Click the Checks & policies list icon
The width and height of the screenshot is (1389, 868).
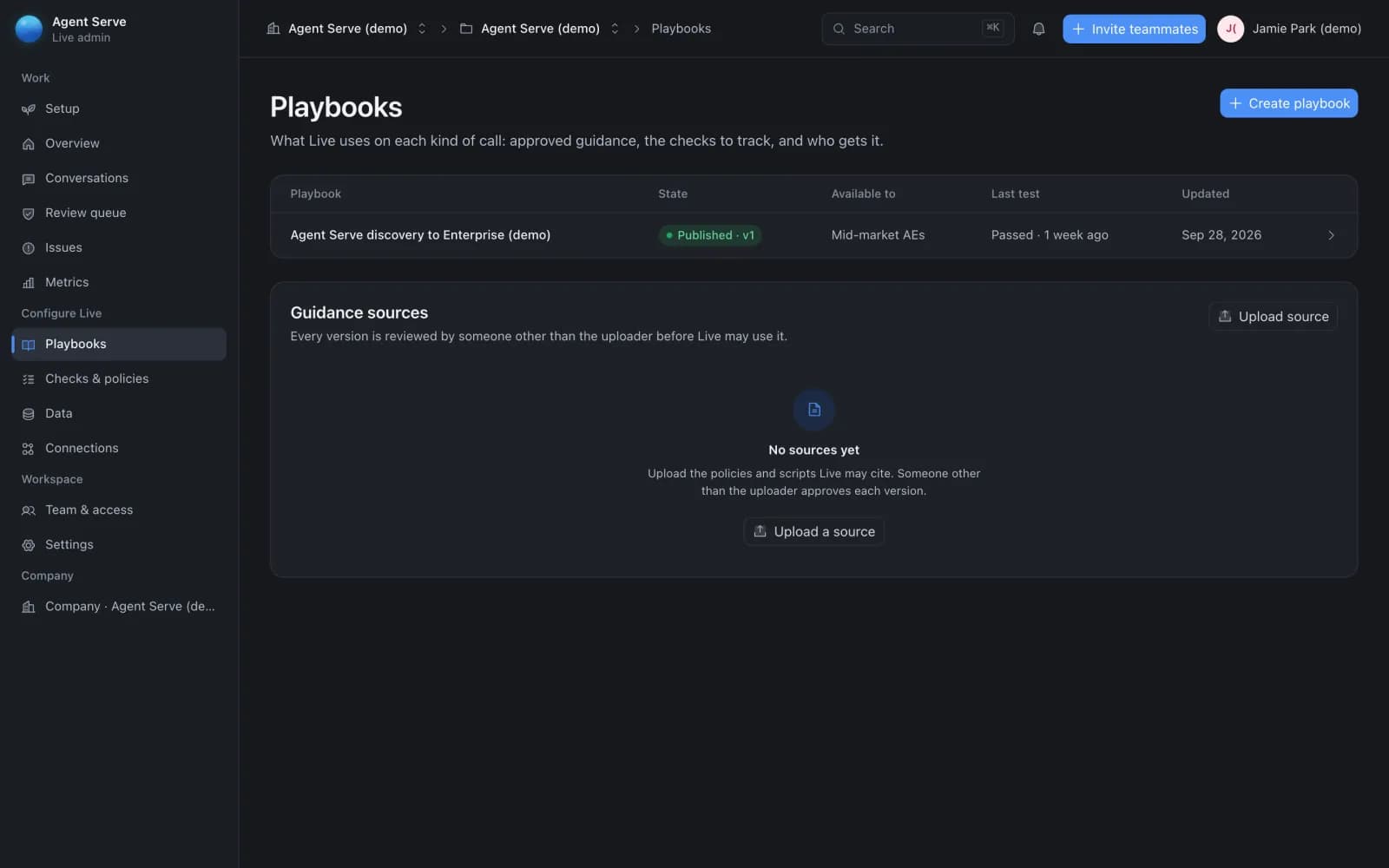point(29,379)
